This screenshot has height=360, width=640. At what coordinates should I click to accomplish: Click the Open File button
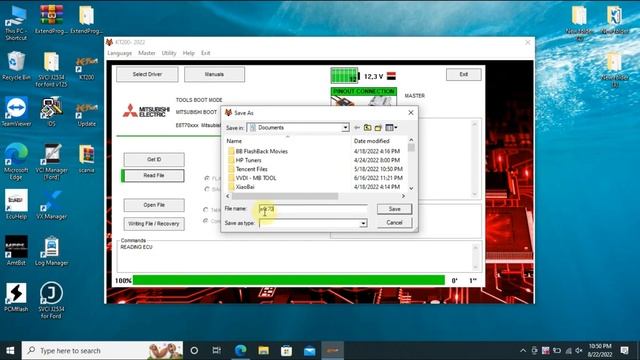point(154,205)
